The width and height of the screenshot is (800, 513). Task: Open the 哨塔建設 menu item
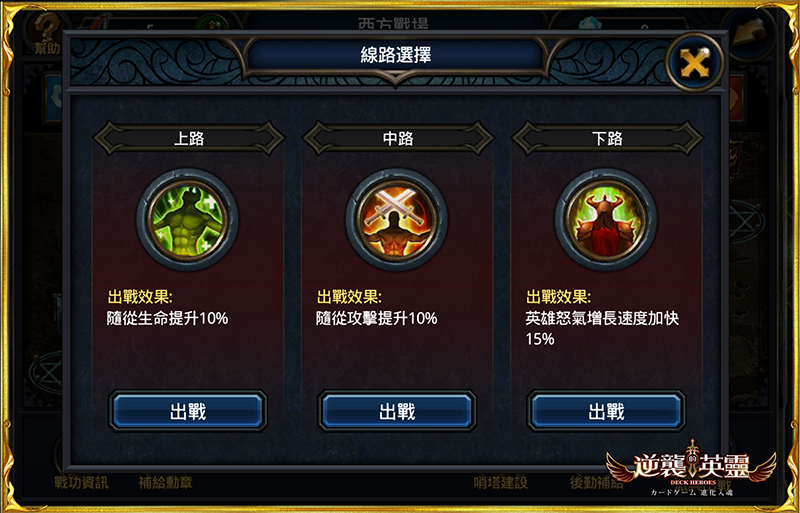[x=500, y=482]
